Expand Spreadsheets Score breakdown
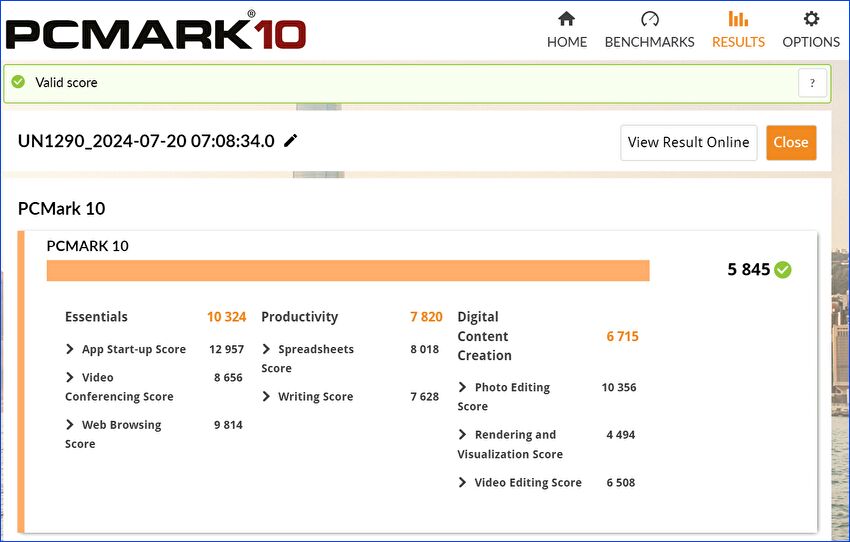This screenshot has height=542, width=850. (x=267, y=349)
